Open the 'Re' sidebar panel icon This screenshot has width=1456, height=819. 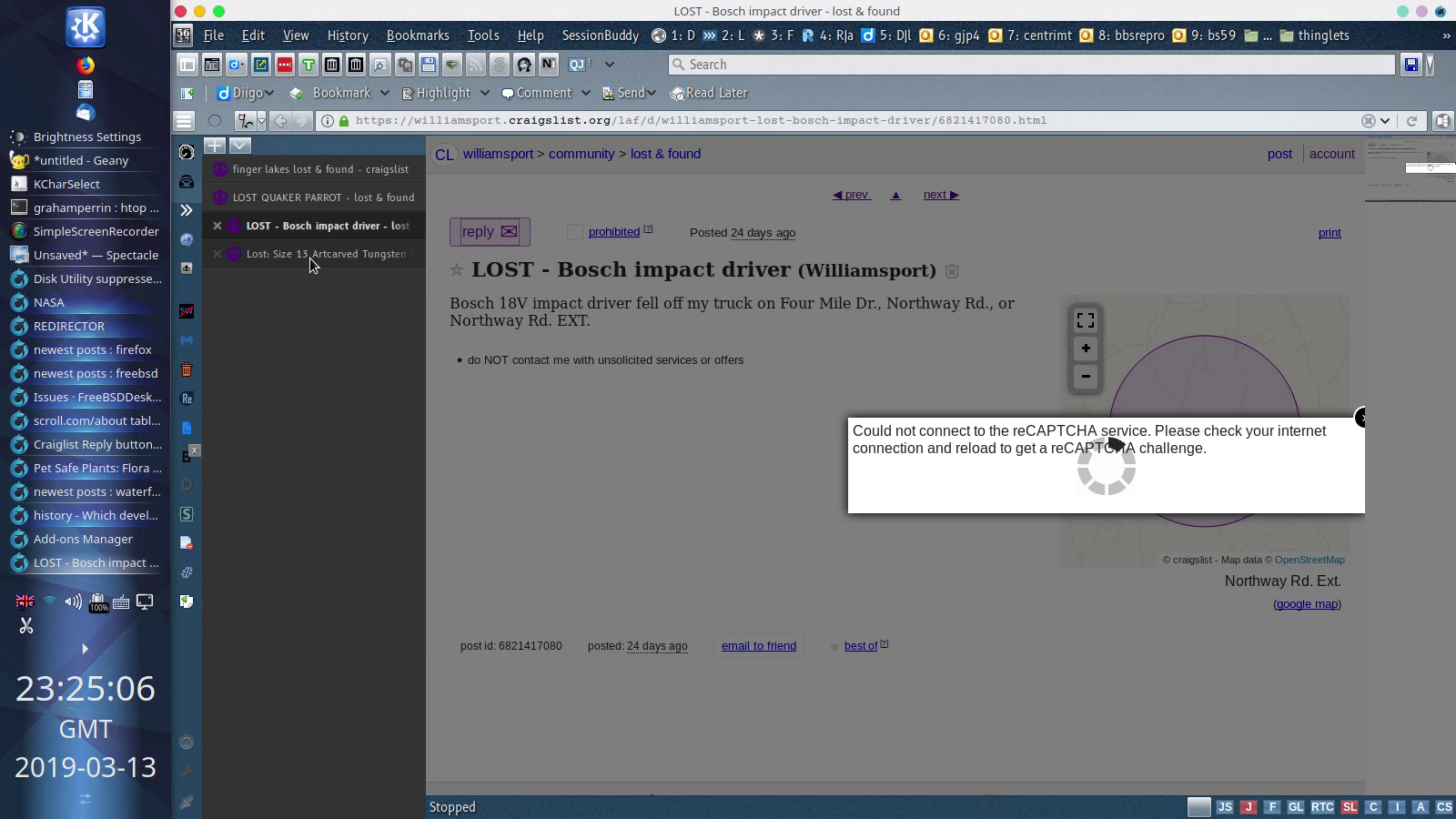click(187, 399)
